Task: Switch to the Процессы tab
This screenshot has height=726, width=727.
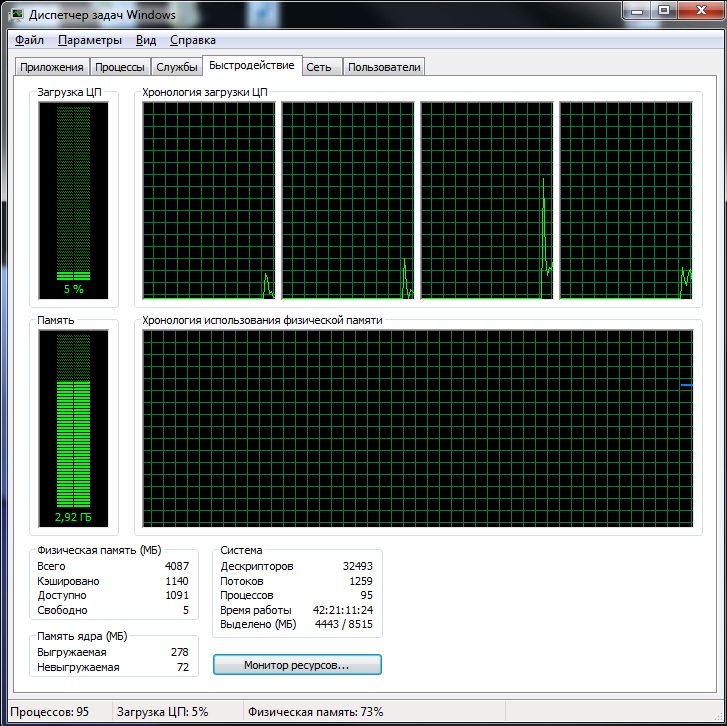Action: coord(120,67)
